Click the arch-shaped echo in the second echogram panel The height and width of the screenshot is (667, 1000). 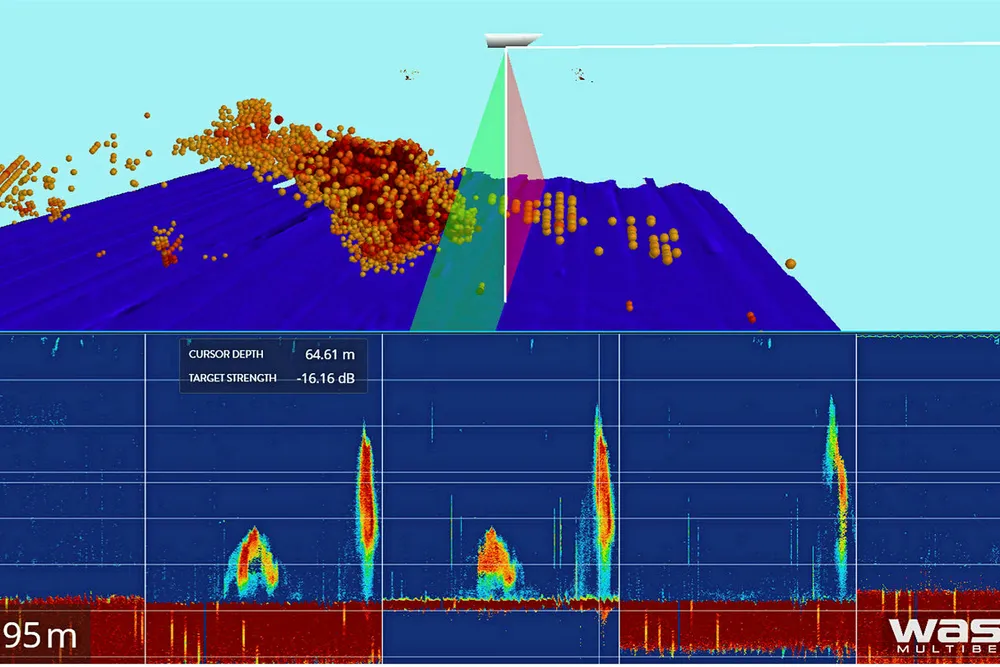tap(252, 561)
